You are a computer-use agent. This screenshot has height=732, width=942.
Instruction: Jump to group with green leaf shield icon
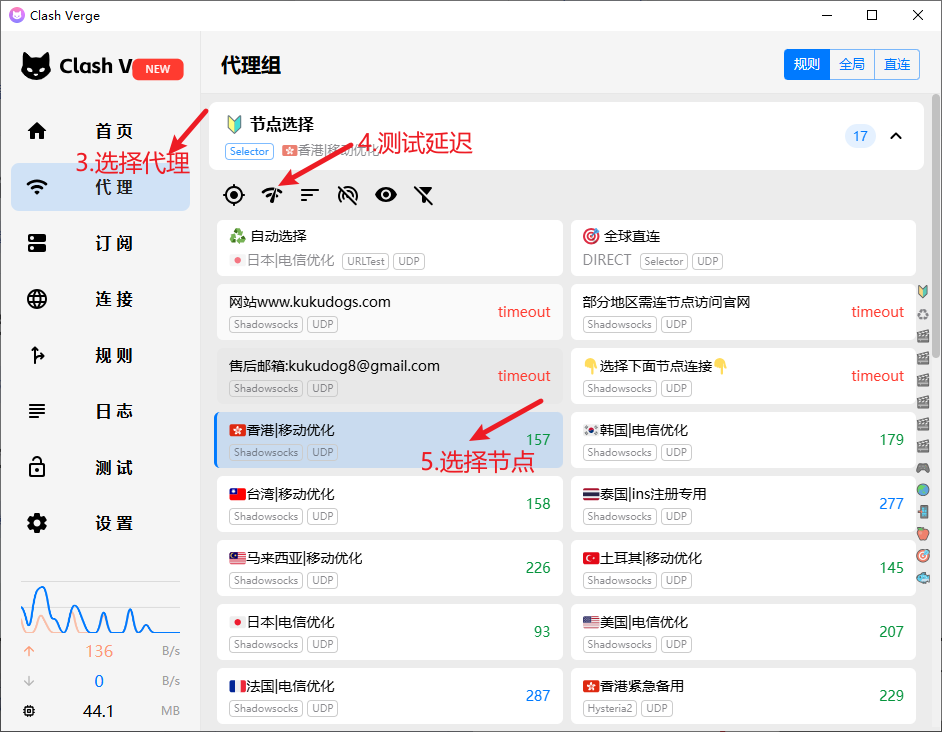tap(923, 292)
